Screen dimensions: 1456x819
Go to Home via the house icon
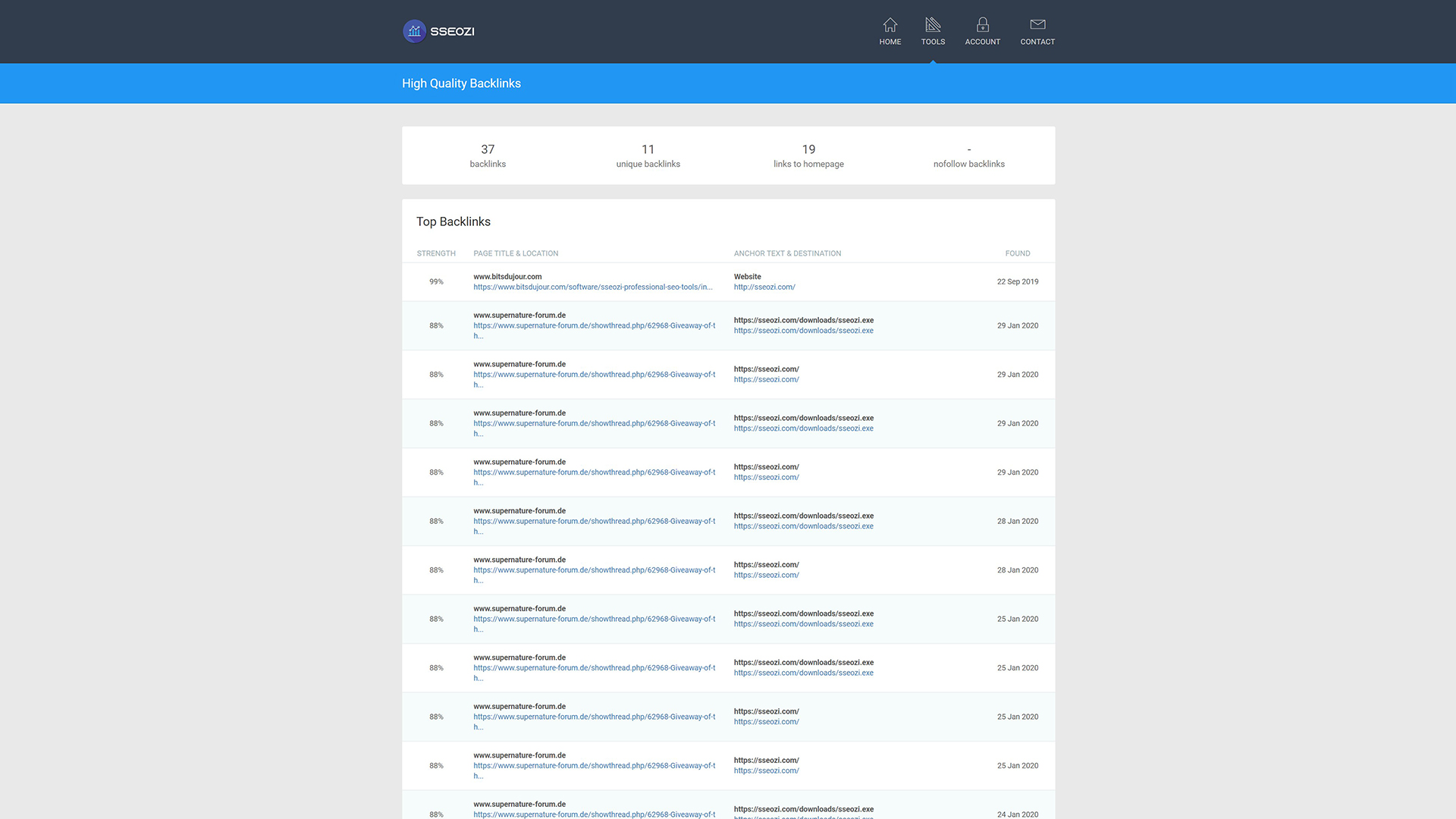click(x=890, y=25)
